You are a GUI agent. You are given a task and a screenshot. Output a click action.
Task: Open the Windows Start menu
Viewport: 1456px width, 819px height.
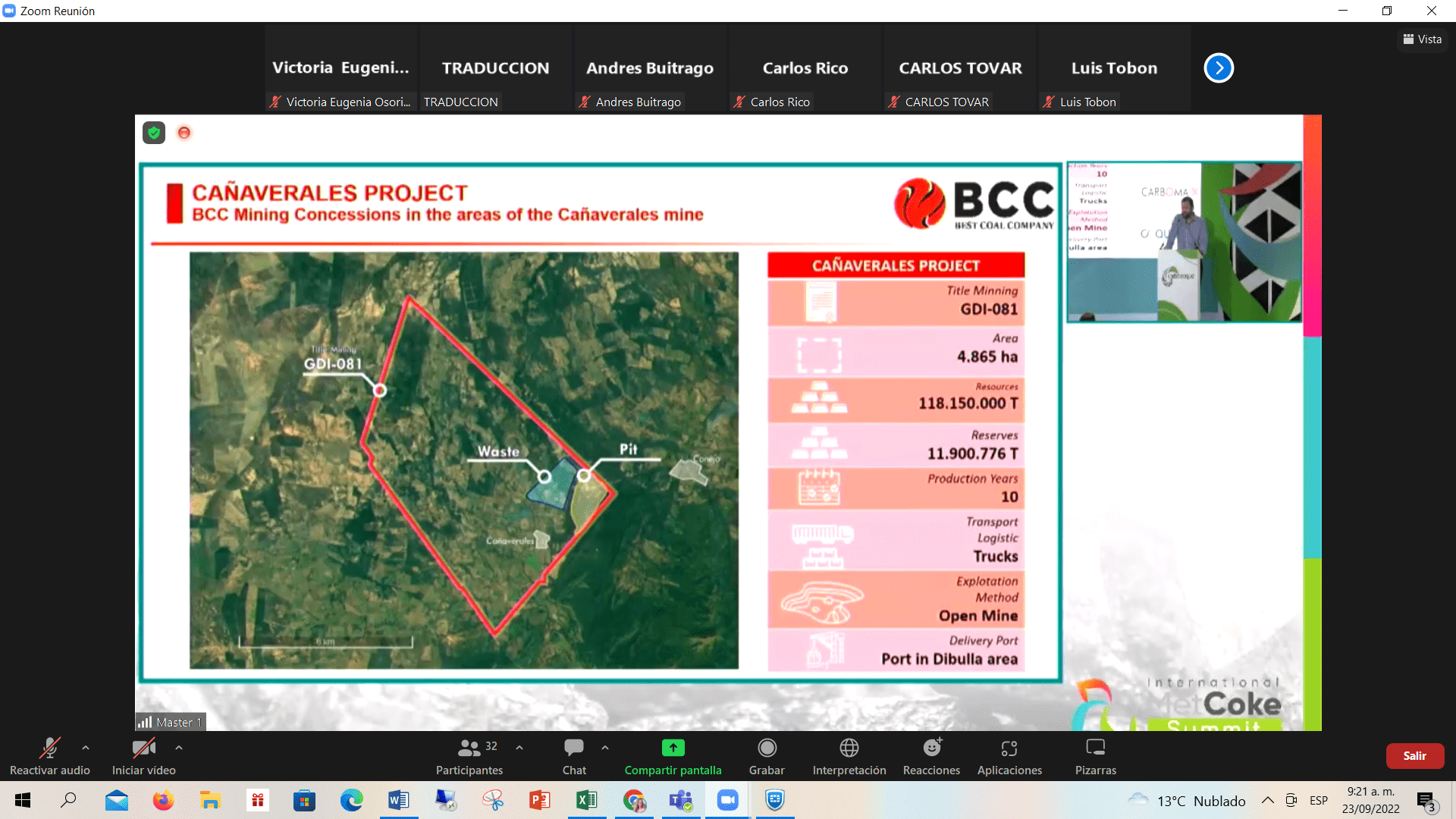[23, 800]
